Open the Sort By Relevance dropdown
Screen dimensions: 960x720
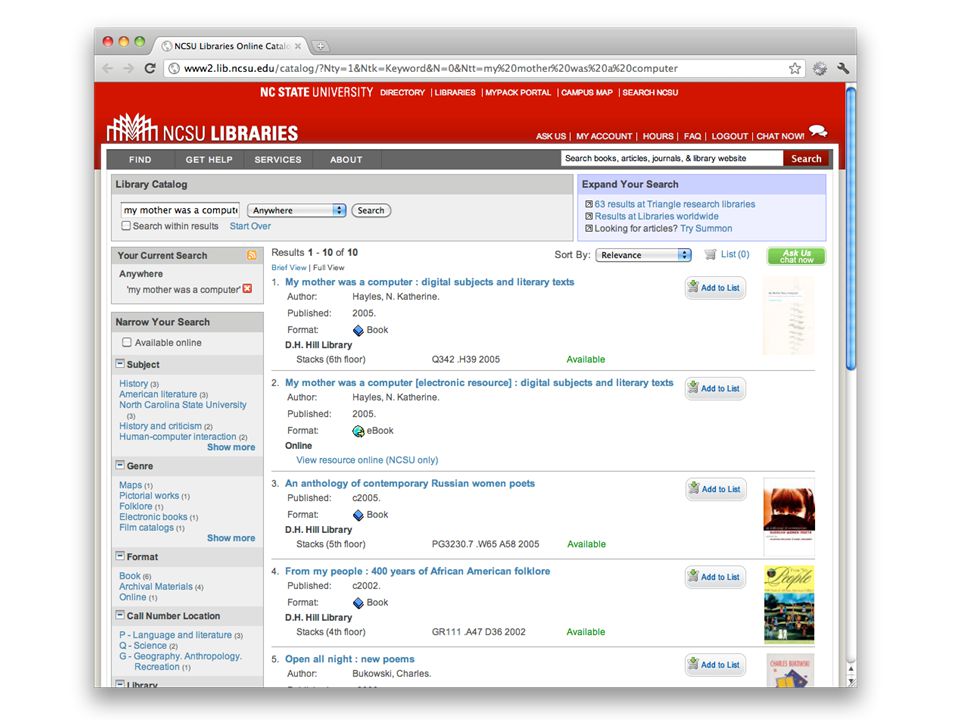click(x=643, y=255)
